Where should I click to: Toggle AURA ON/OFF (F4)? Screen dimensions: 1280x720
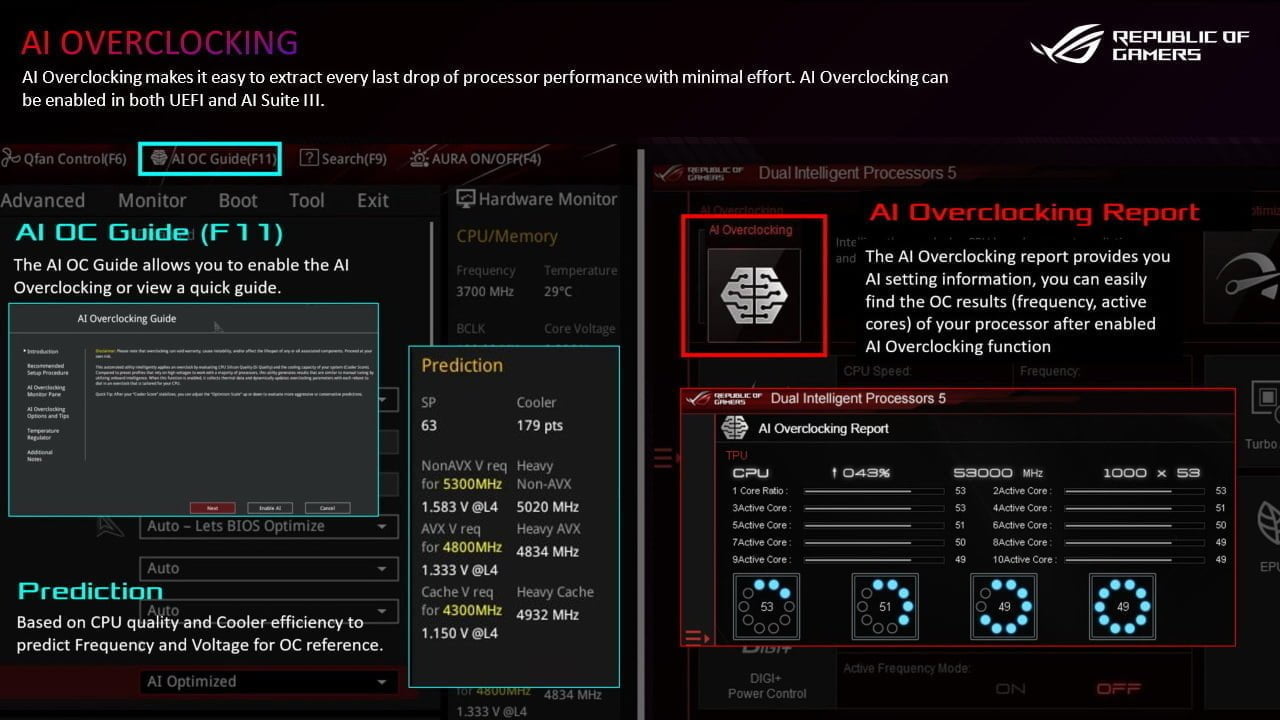click(x=475, y=158)
